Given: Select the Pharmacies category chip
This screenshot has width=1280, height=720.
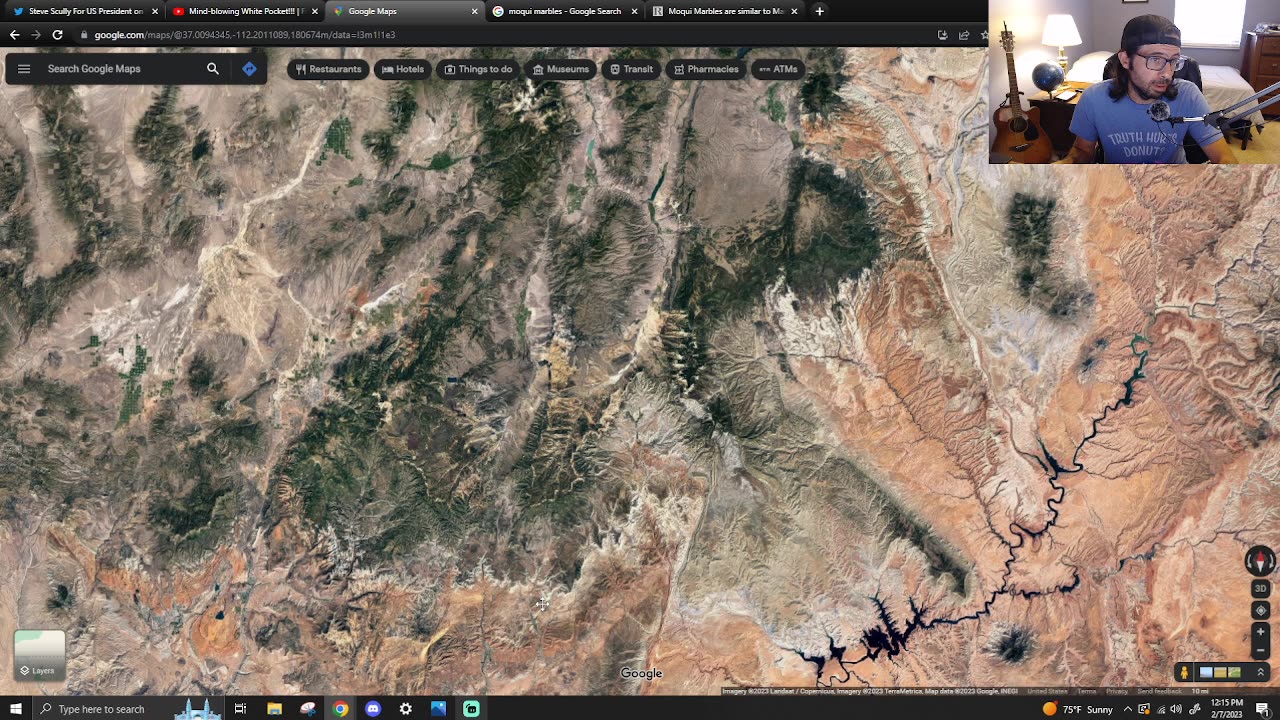Looking at the screenshot, I should click(x=706, y=69).
